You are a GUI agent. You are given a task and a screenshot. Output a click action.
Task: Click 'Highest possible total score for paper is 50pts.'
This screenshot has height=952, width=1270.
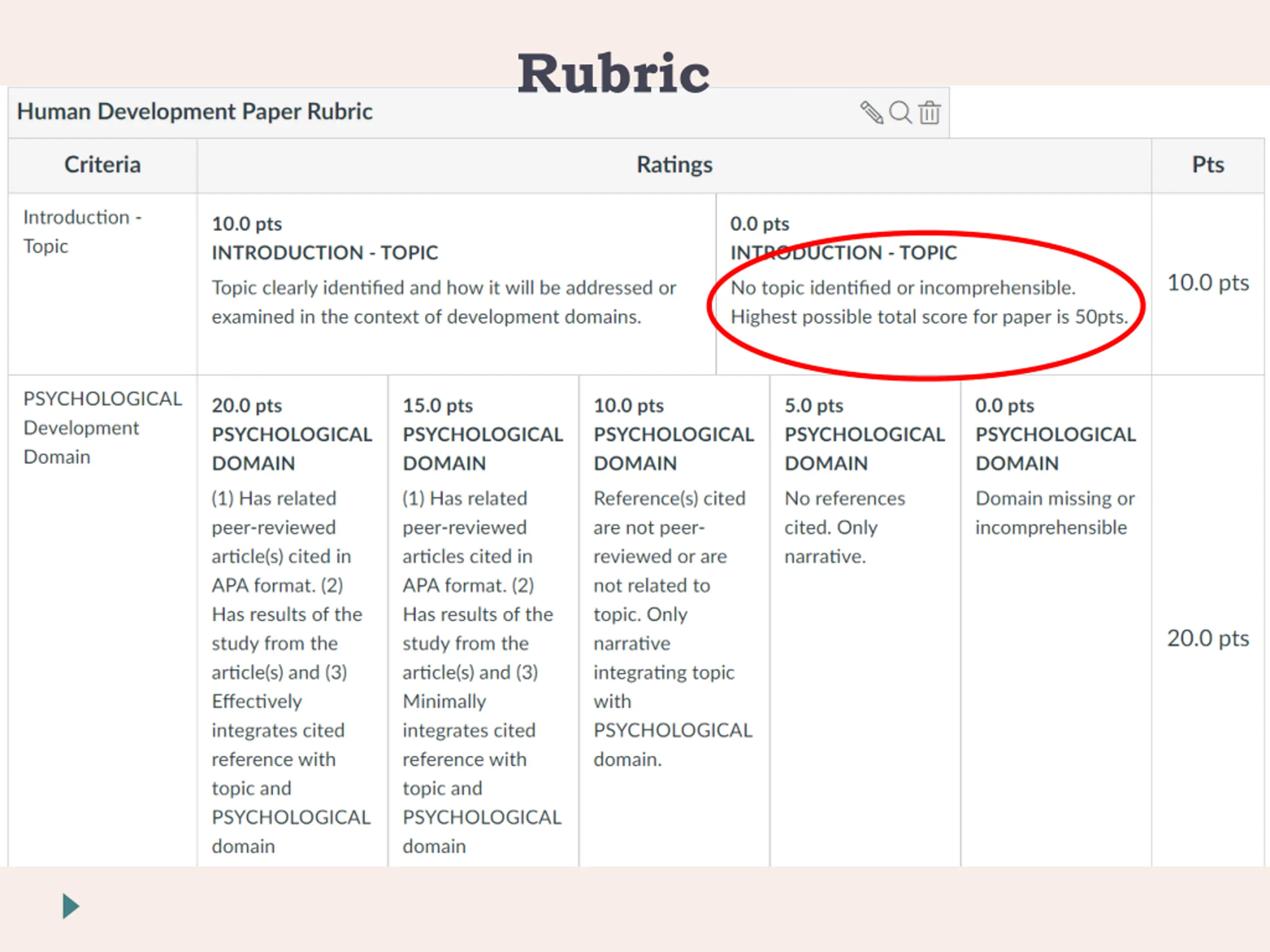[x=930, y=317]
